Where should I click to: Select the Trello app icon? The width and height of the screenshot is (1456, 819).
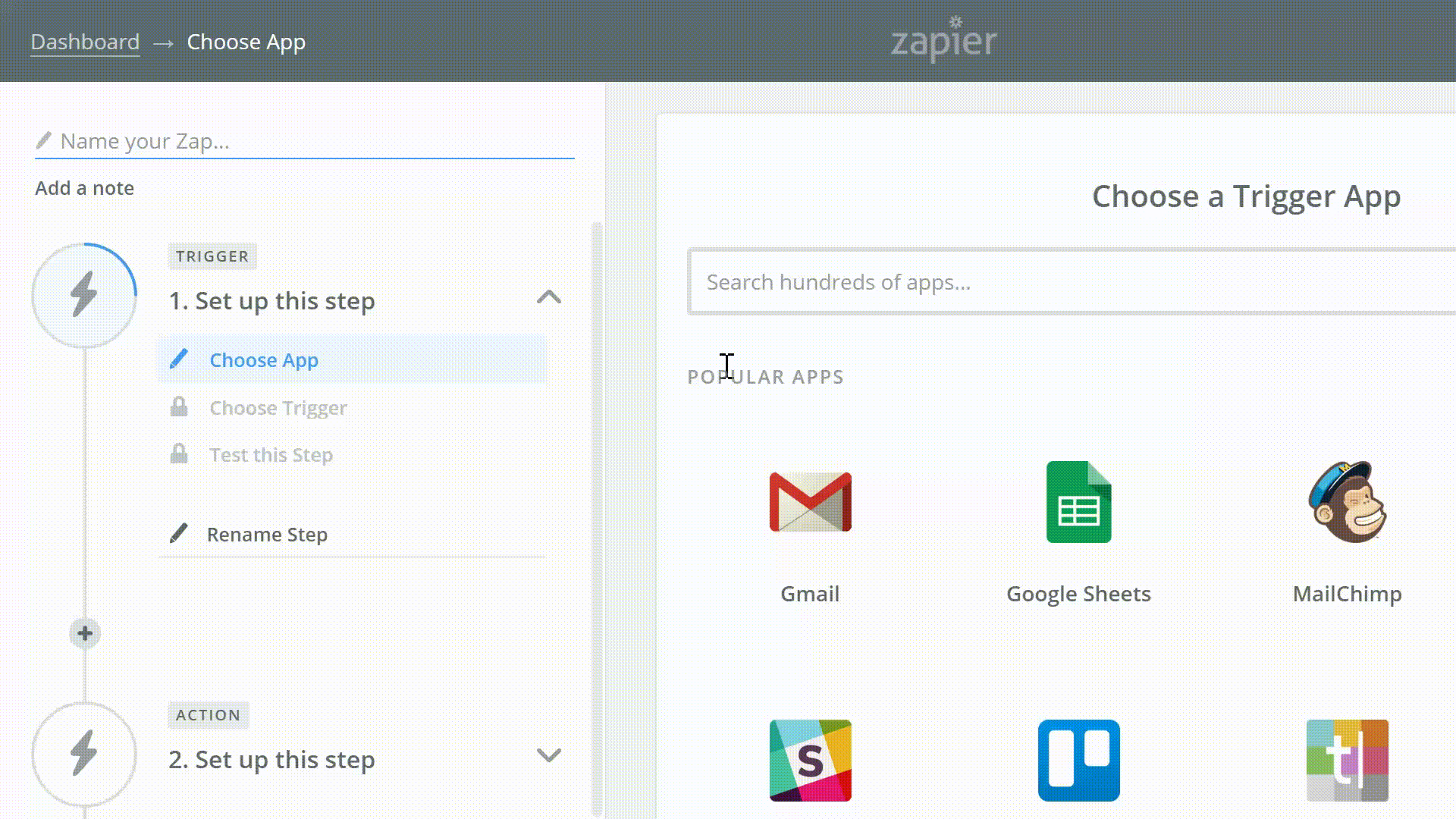tap(1078, 760)
